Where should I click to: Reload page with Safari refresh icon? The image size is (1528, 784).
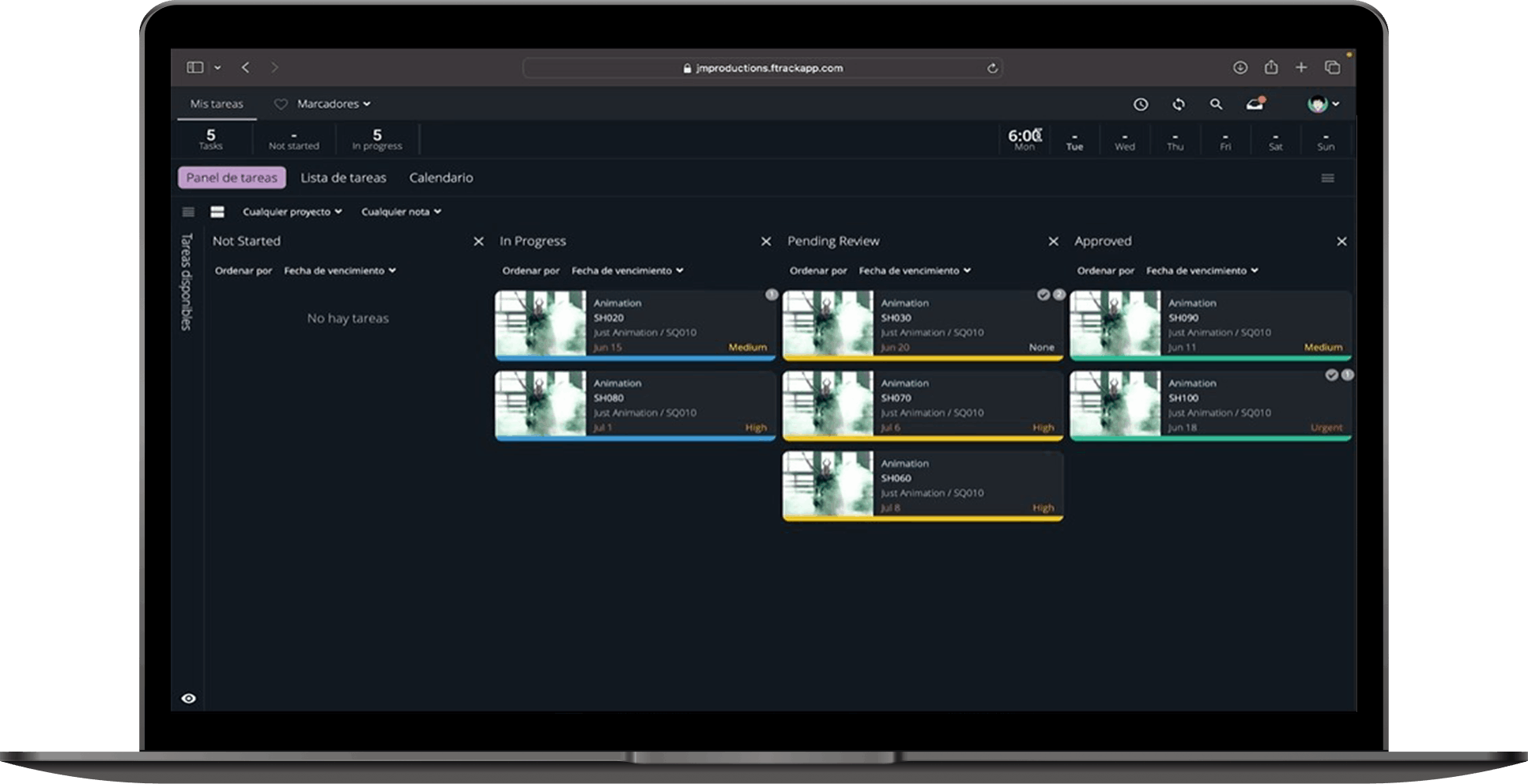[x=992, y=68]
